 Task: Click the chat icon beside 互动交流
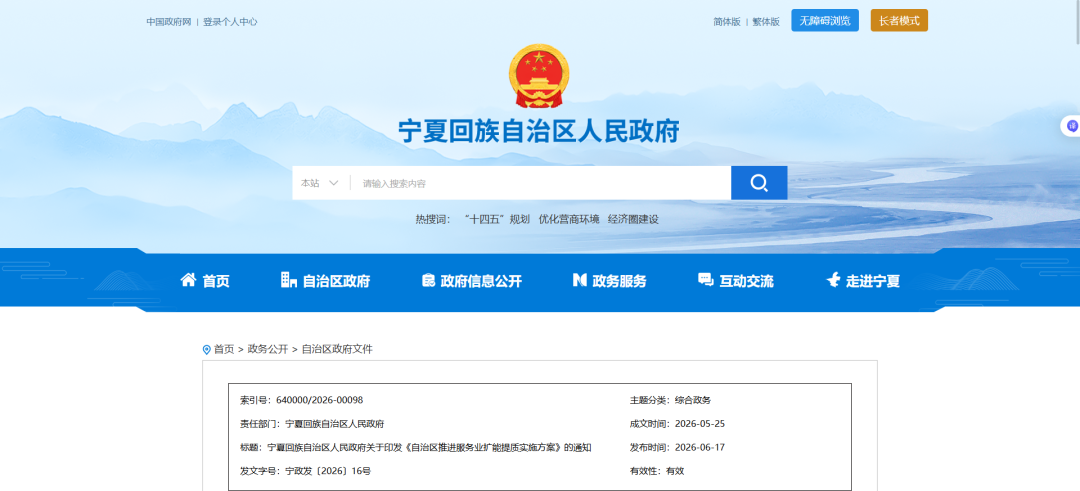[x=705, y=280]
